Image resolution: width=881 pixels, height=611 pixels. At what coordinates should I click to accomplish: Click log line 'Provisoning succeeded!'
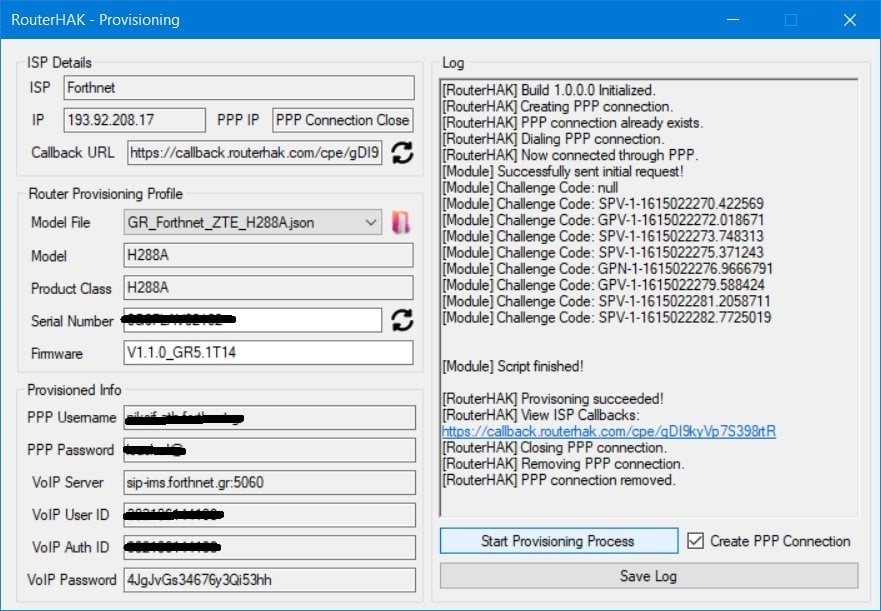(x=553, y=399)
